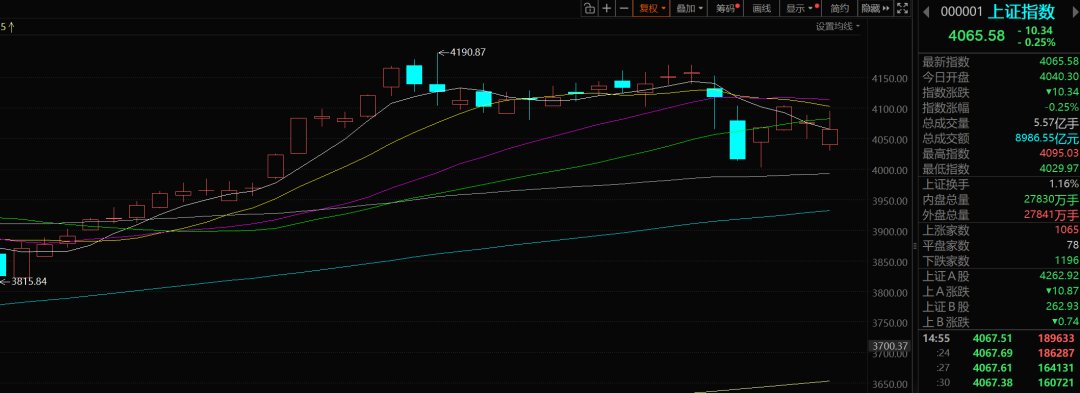This screenshot has height=393, width=1080.
Task: Click the 简约 view button
Action: [840, 8]
